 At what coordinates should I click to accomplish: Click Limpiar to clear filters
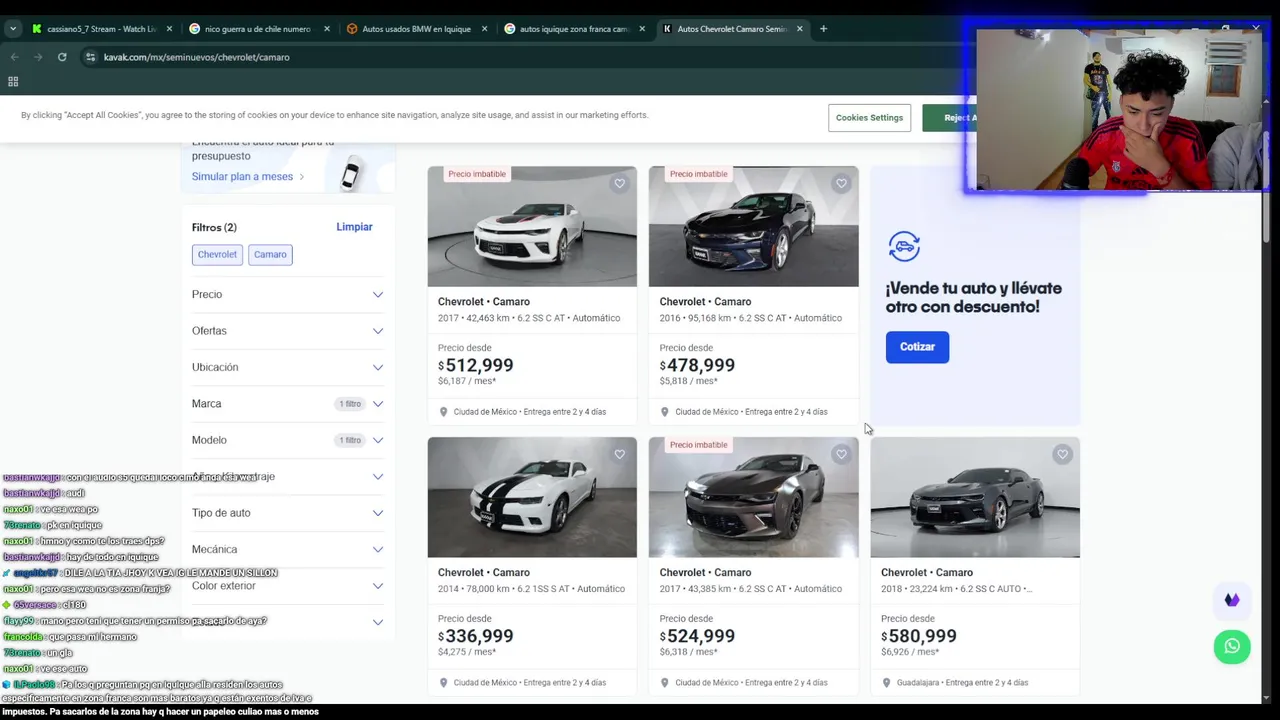[354, 227]
